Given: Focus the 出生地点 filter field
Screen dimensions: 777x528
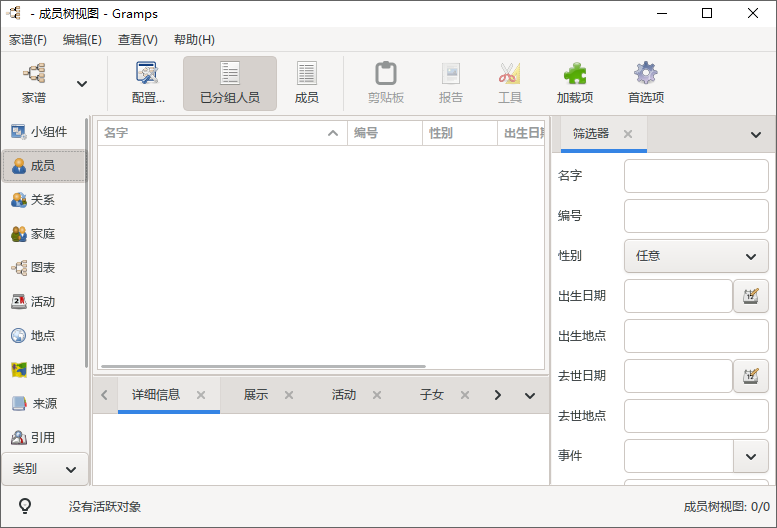Looking at the screenshot, I should point(696,336).
